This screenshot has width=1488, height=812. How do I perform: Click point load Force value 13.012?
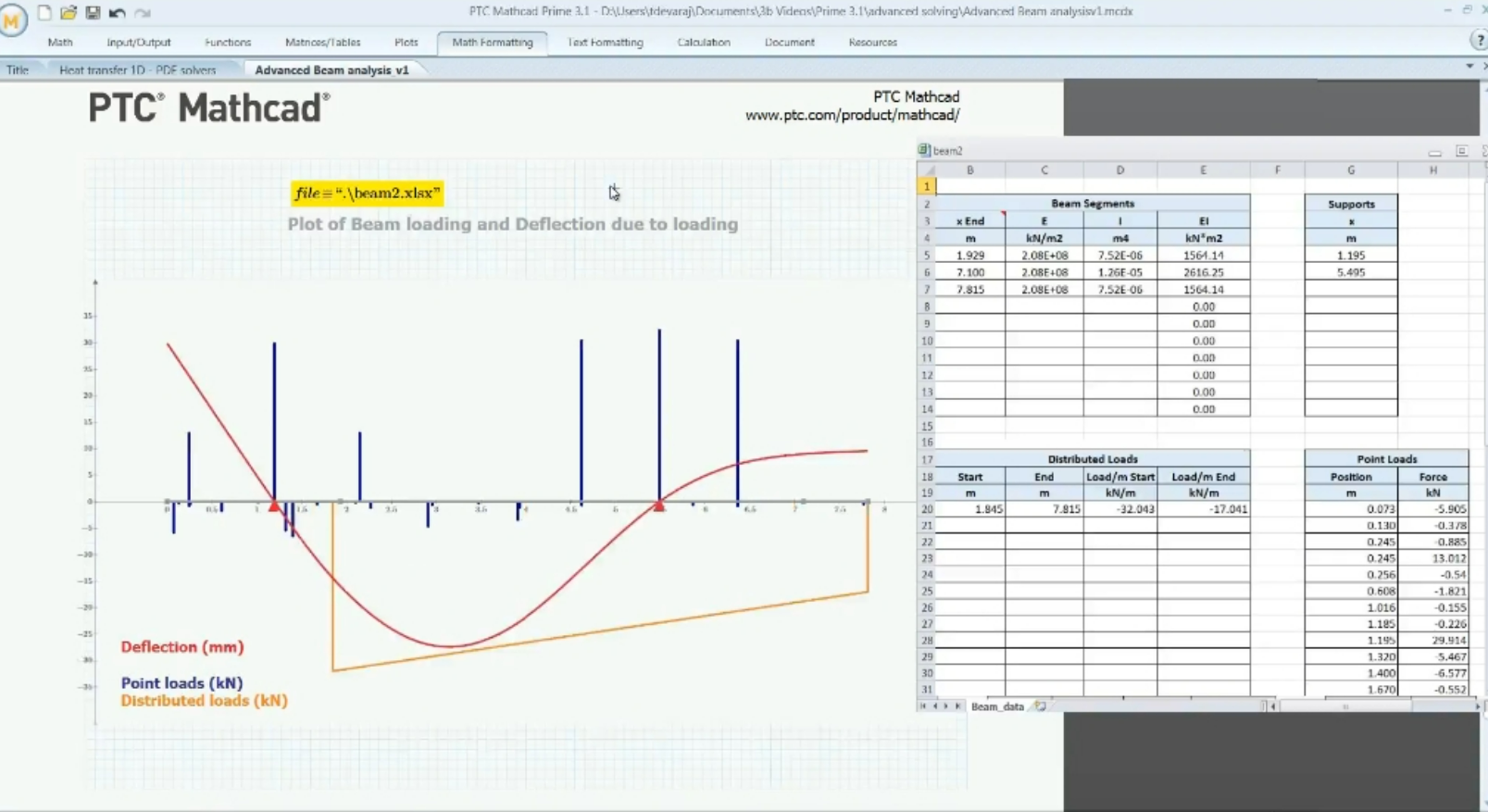[x=1433, y=558]
